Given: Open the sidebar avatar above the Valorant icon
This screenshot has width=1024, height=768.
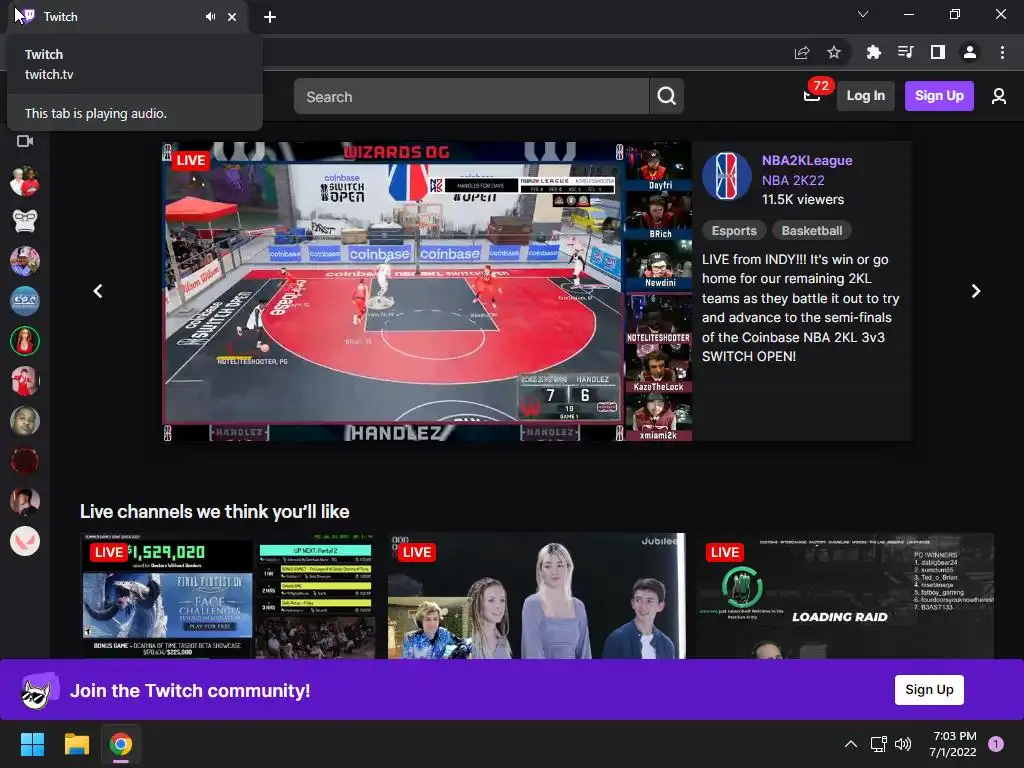Looking at the screenshot, I should tap(25, 501).
